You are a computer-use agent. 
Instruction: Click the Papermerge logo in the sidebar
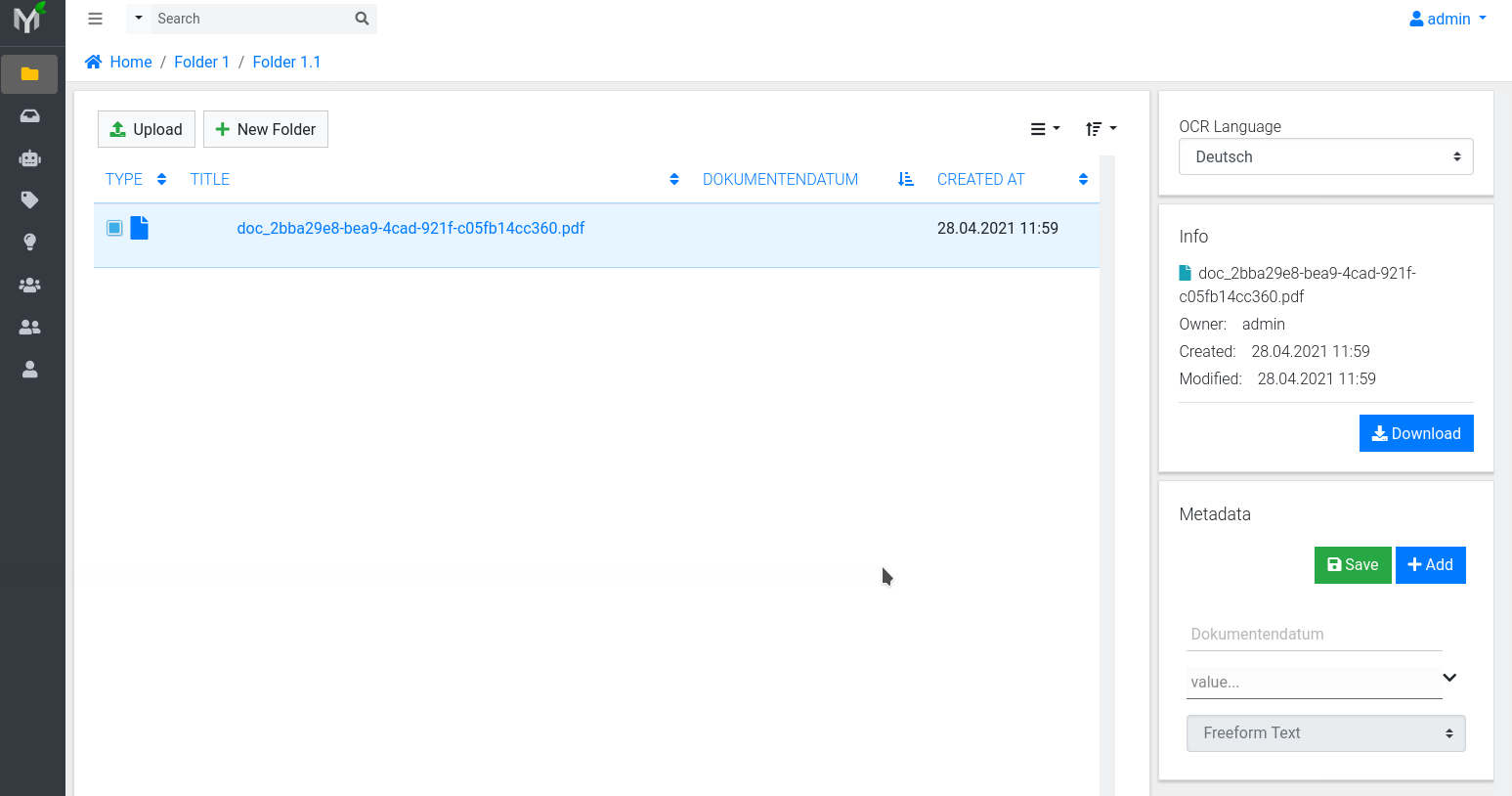[x=29, y=18]
